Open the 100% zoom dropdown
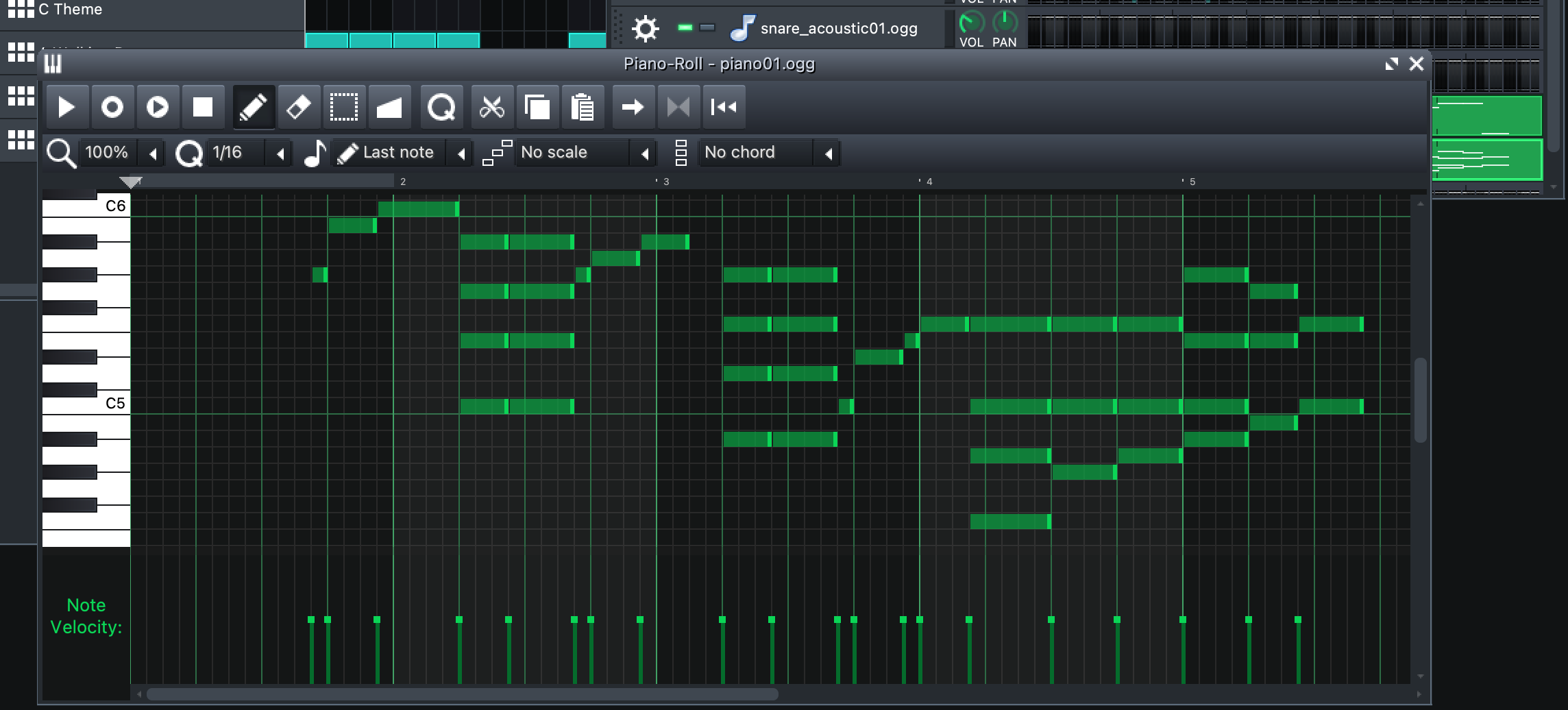The width and height of the screenshot is (1568, 710). 123,153
